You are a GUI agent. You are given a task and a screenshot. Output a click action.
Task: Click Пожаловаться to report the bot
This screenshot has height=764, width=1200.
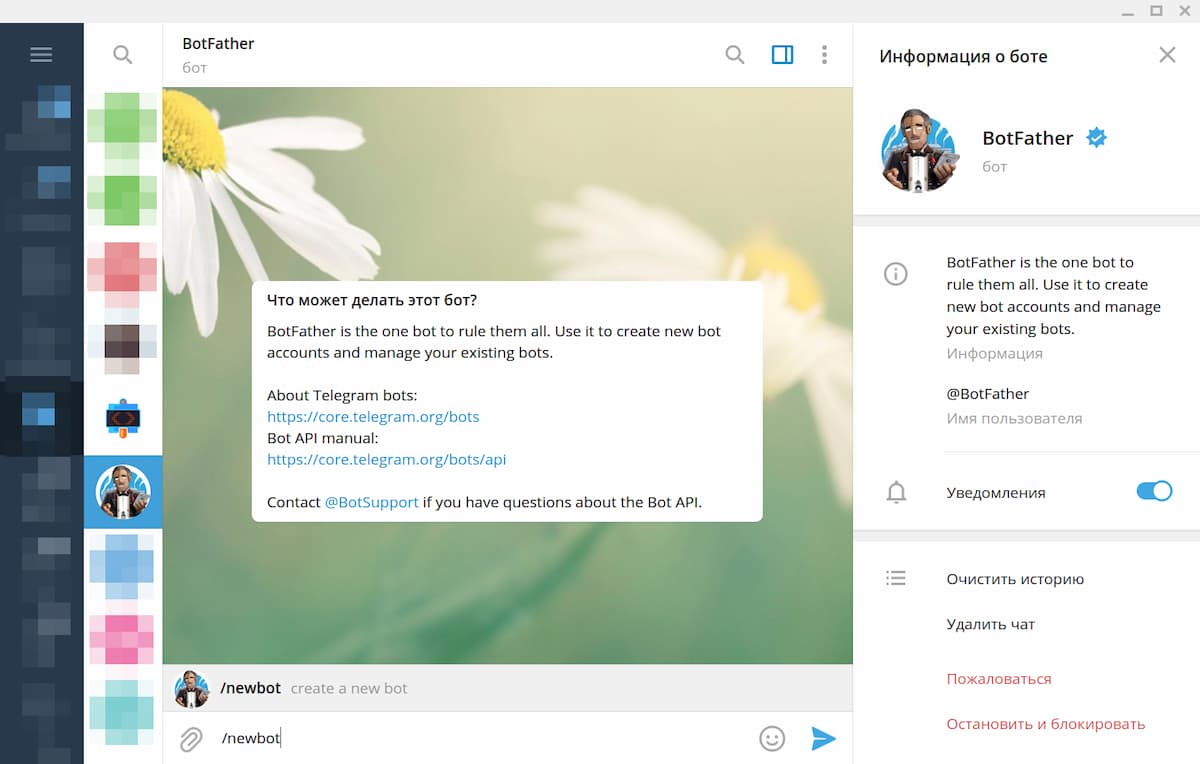[x=999, y=679]
